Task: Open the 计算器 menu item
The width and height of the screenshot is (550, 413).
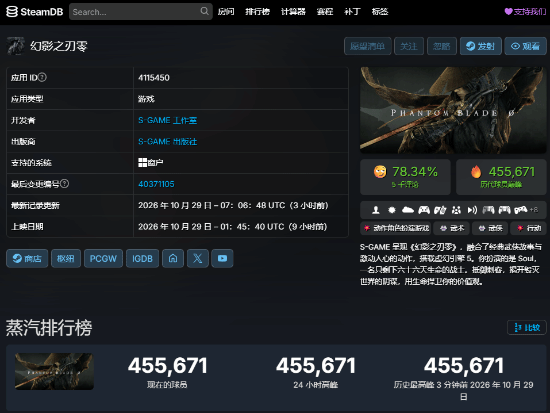Action: click(x=293, y=12)
